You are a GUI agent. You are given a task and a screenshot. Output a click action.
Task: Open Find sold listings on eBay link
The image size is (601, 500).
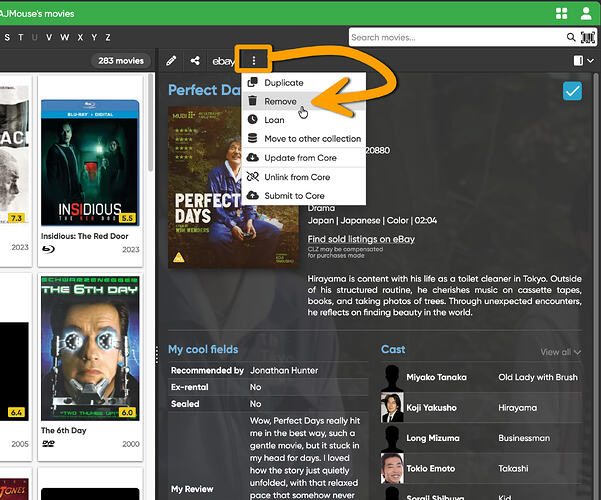tap(361, 239)
